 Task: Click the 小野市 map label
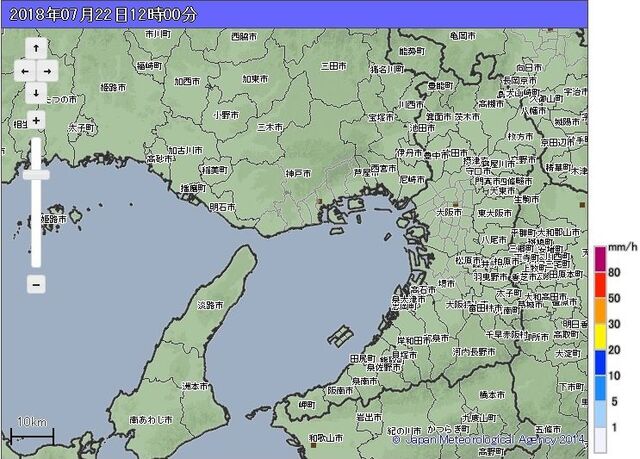[x=226, y=115]
